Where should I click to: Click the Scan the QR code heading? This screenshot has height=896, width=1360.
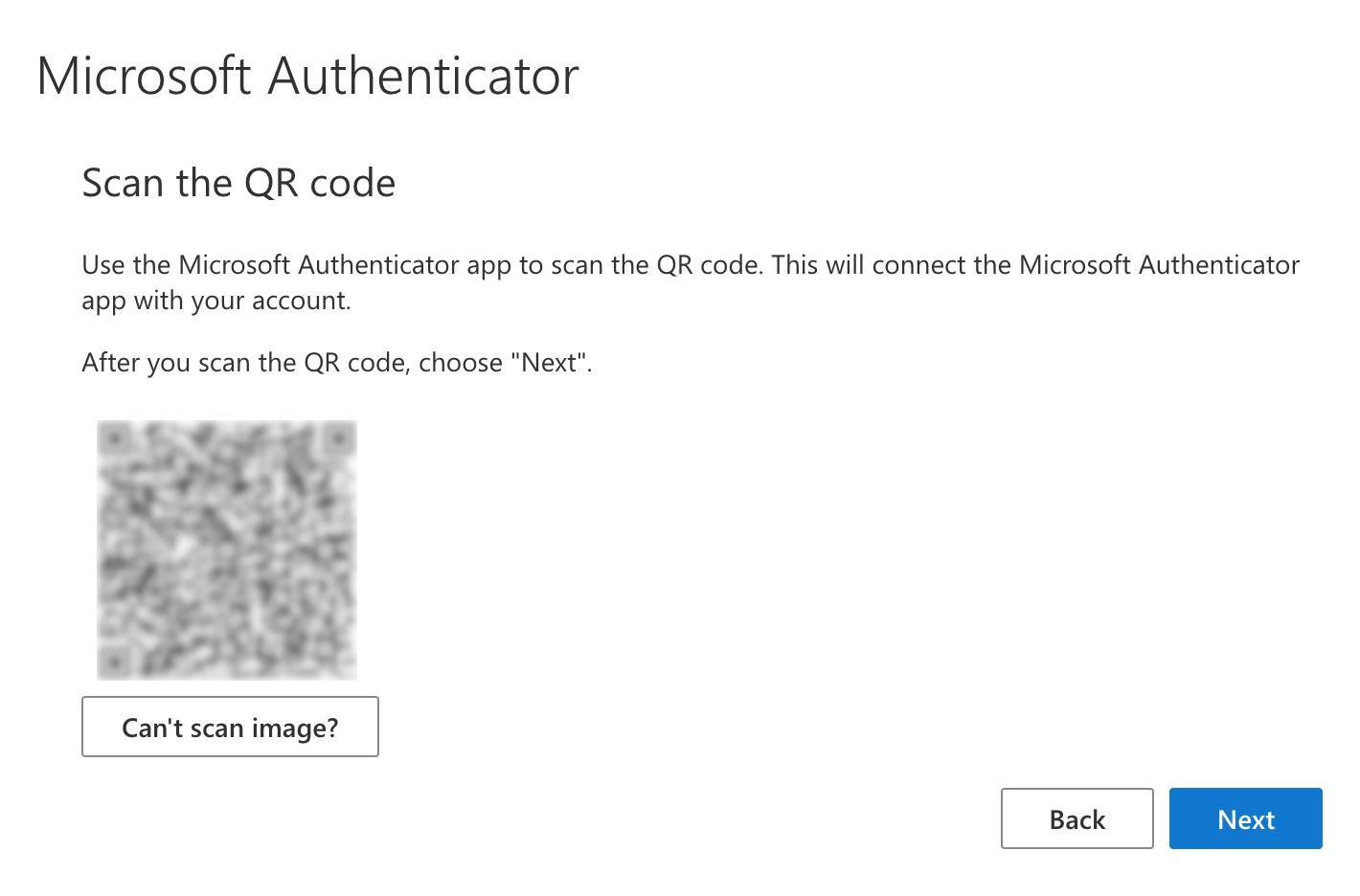coord(238,182)
